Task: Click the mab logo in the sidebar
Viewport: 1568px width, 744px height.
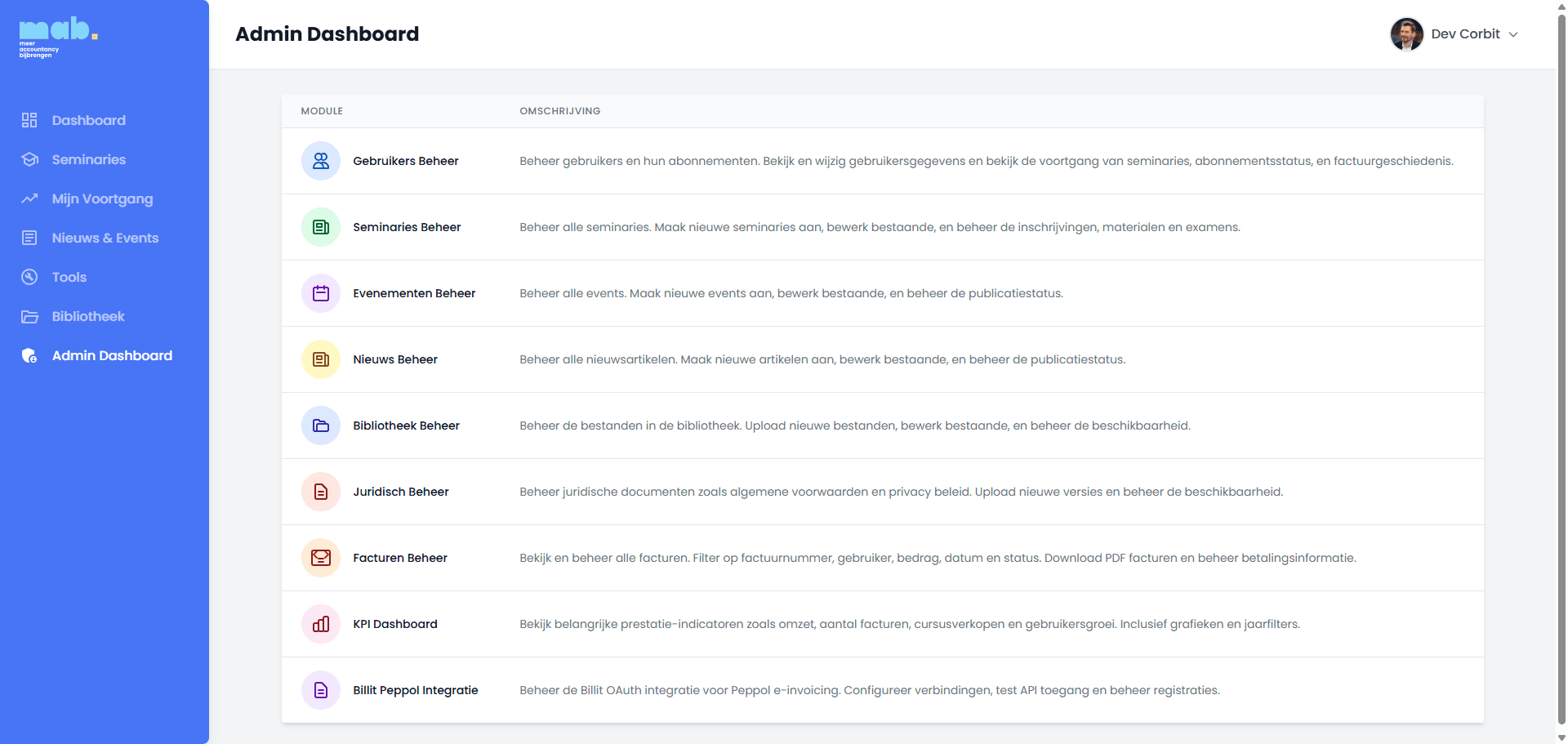Action: 57,36
